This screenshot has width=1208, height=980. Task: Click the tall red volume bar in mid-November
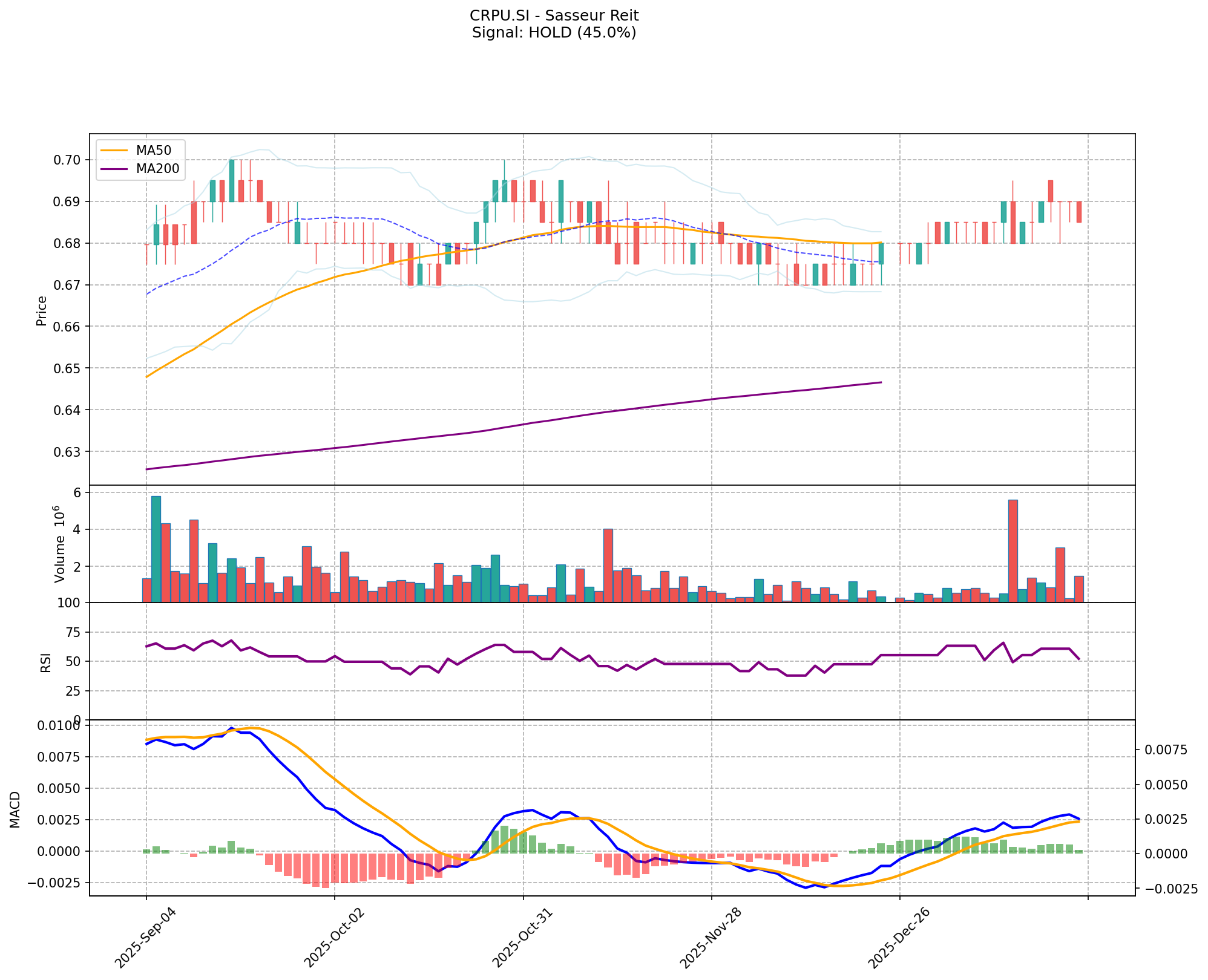click(x=608, y=565)
